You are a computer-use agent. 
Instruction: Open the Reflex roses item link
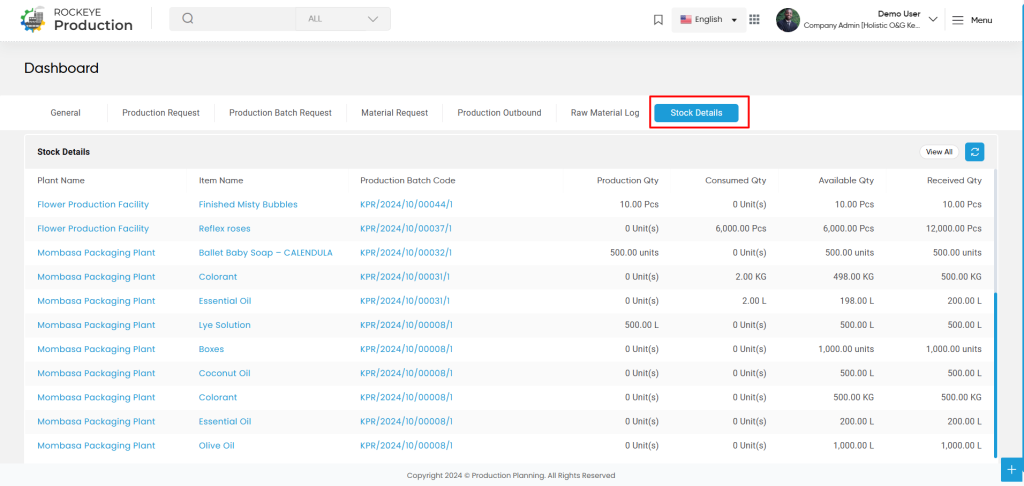225,229
